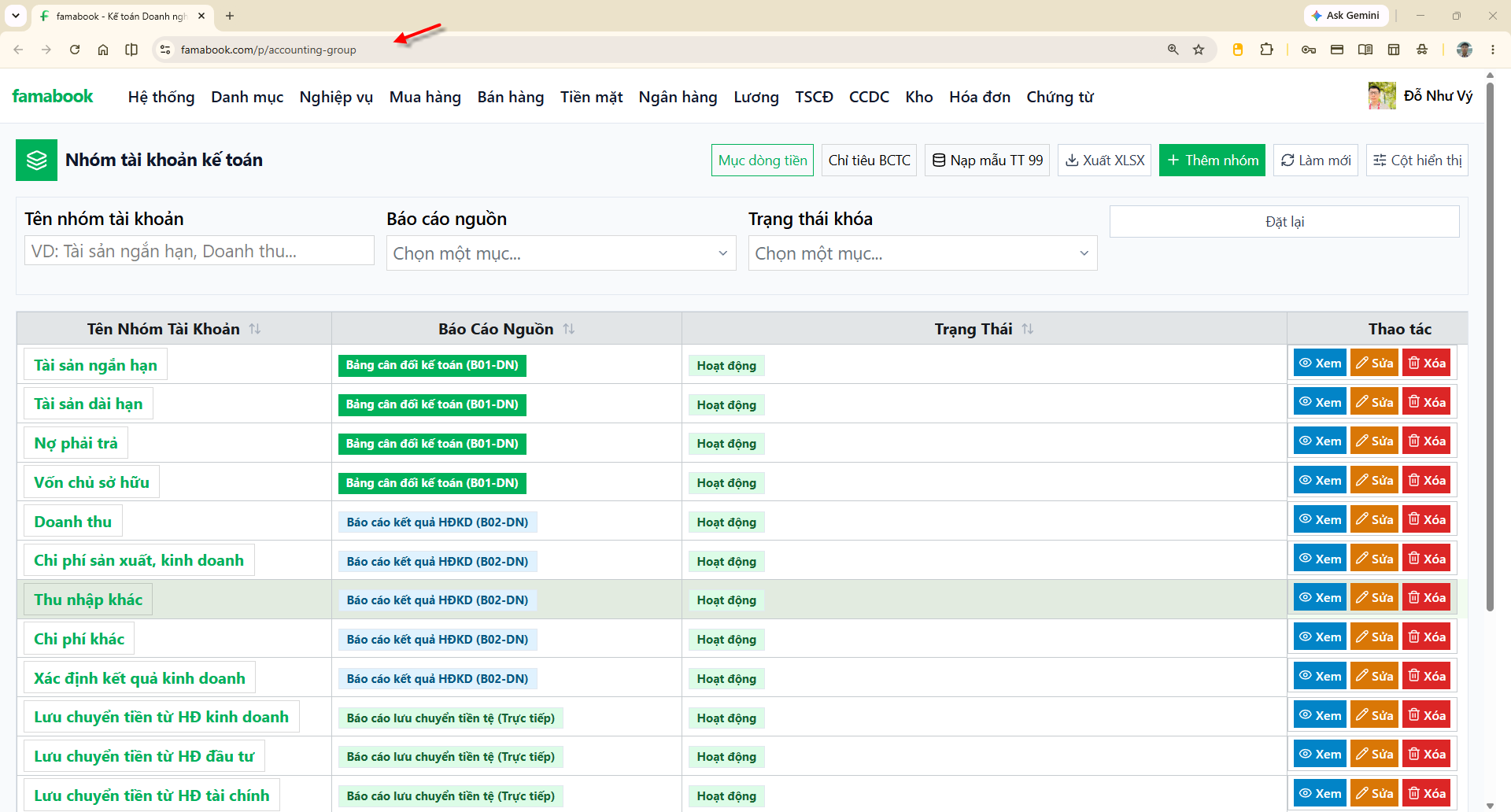Open the Chứng từ menu
Image resolution: width=1511 pixels, height=812 pixels.
pyautogui.click(x=1060, y=97)
